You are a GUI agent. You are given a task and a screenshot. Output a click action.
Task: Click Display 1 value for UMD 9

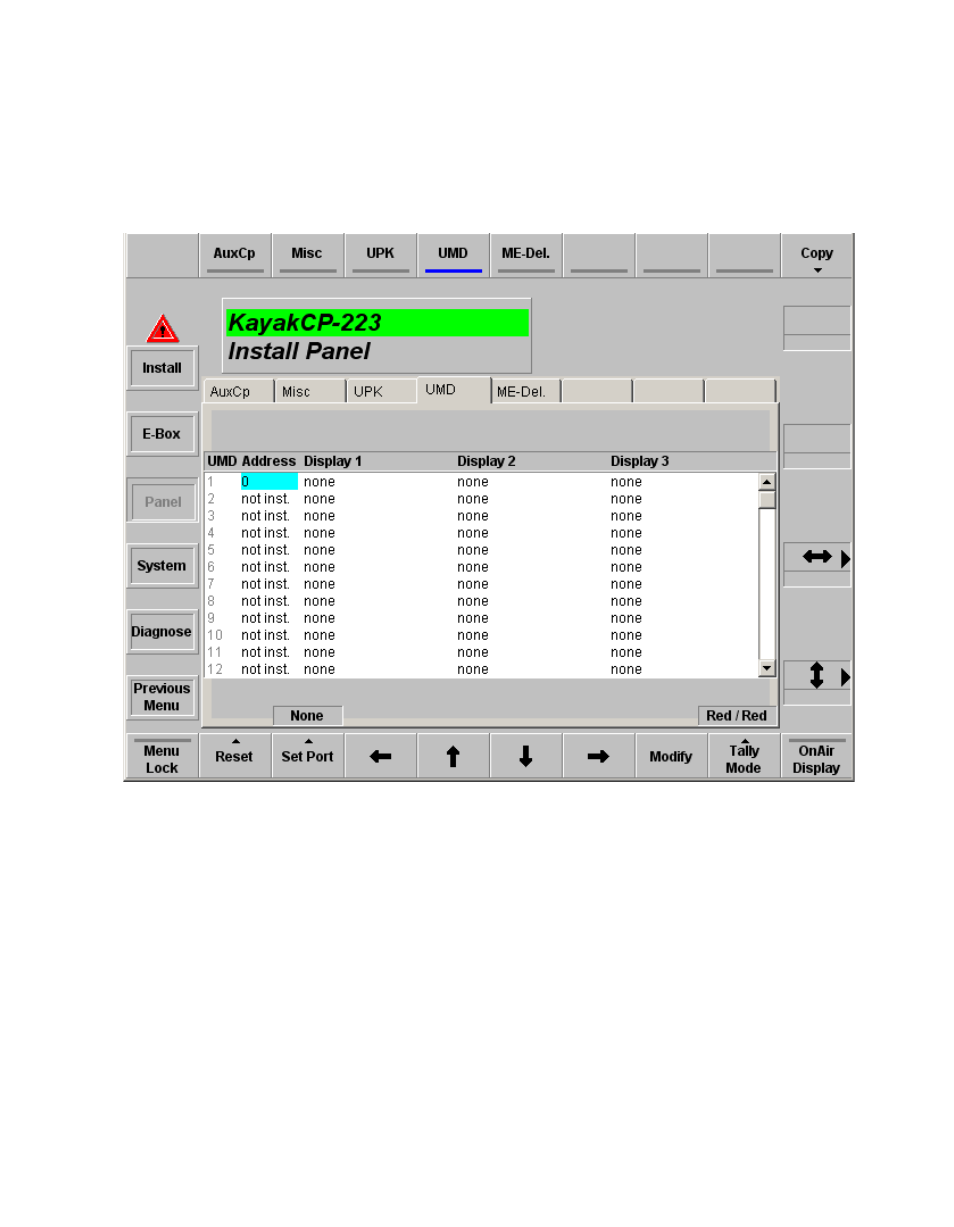pyautogui.click(x=320, y=618)
